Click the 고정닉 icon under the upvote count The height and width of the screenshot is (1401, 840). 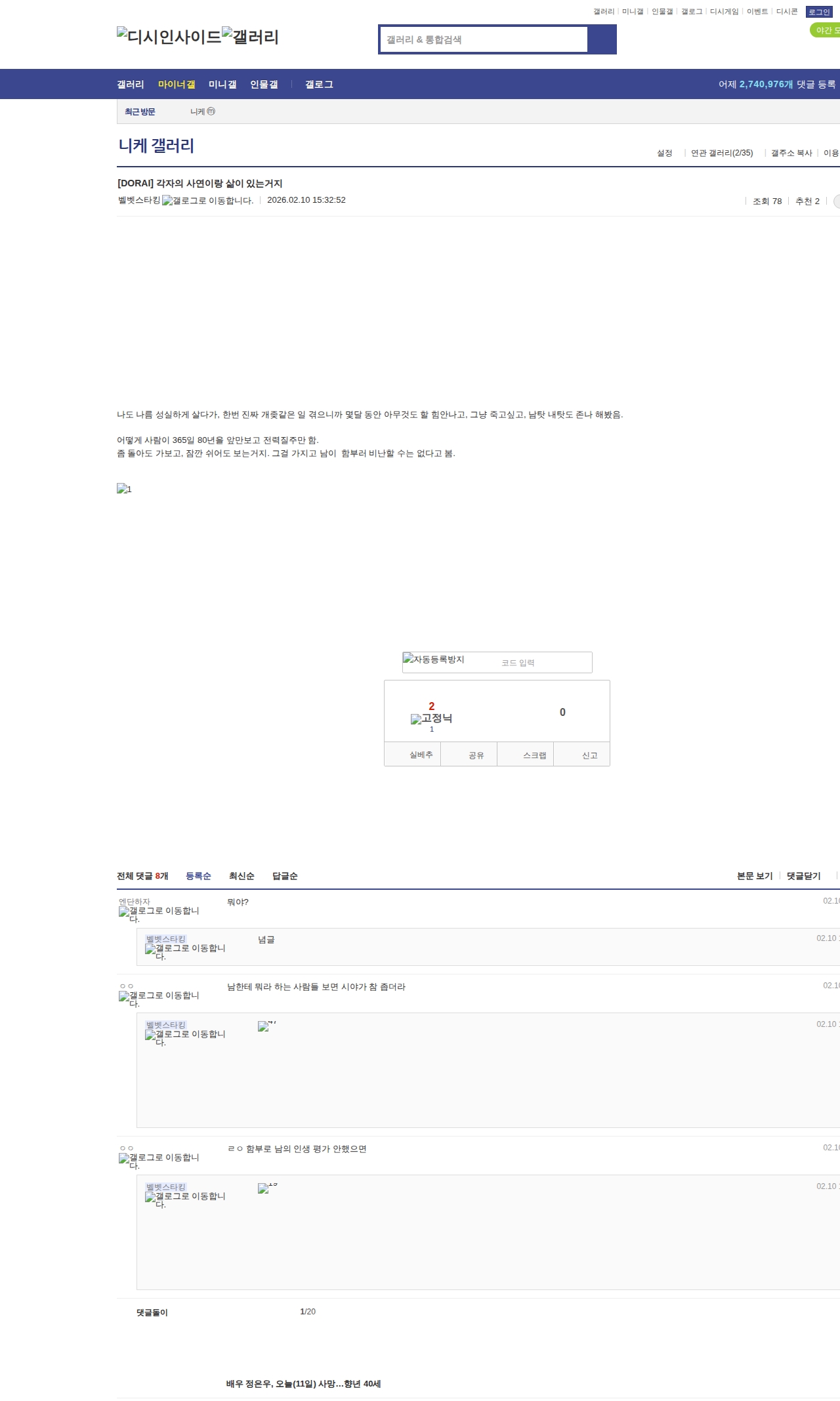[x=431, y=719]
